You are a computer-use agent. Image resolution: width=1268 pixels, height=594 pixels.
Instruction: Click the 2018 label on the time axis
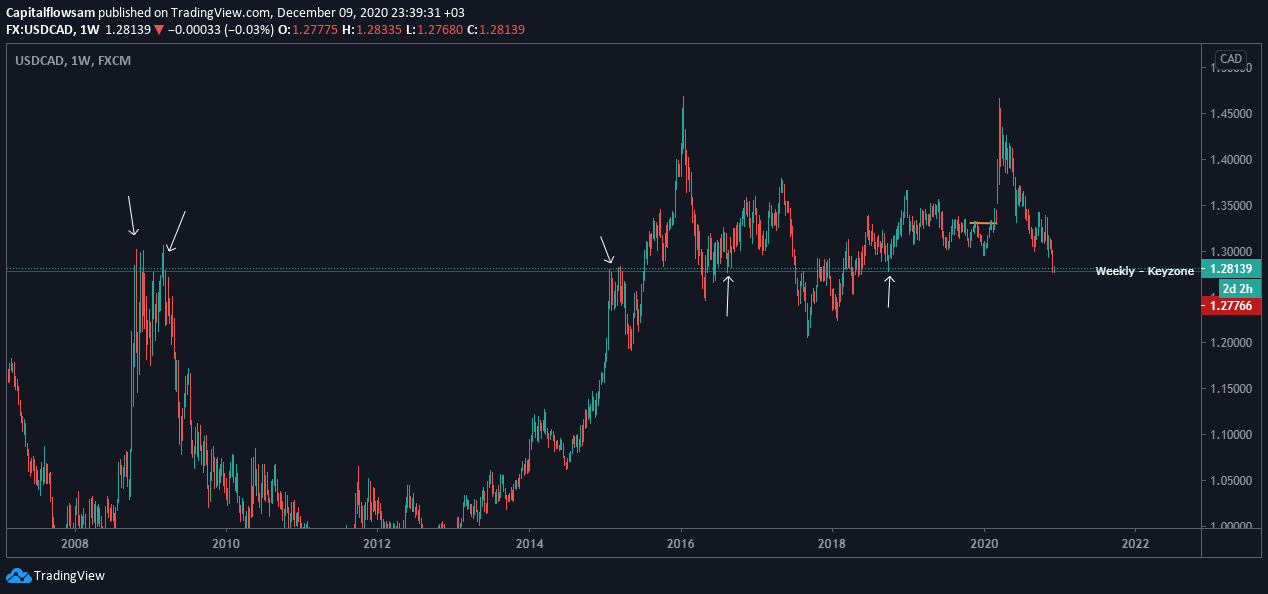(x=832, y=543)
